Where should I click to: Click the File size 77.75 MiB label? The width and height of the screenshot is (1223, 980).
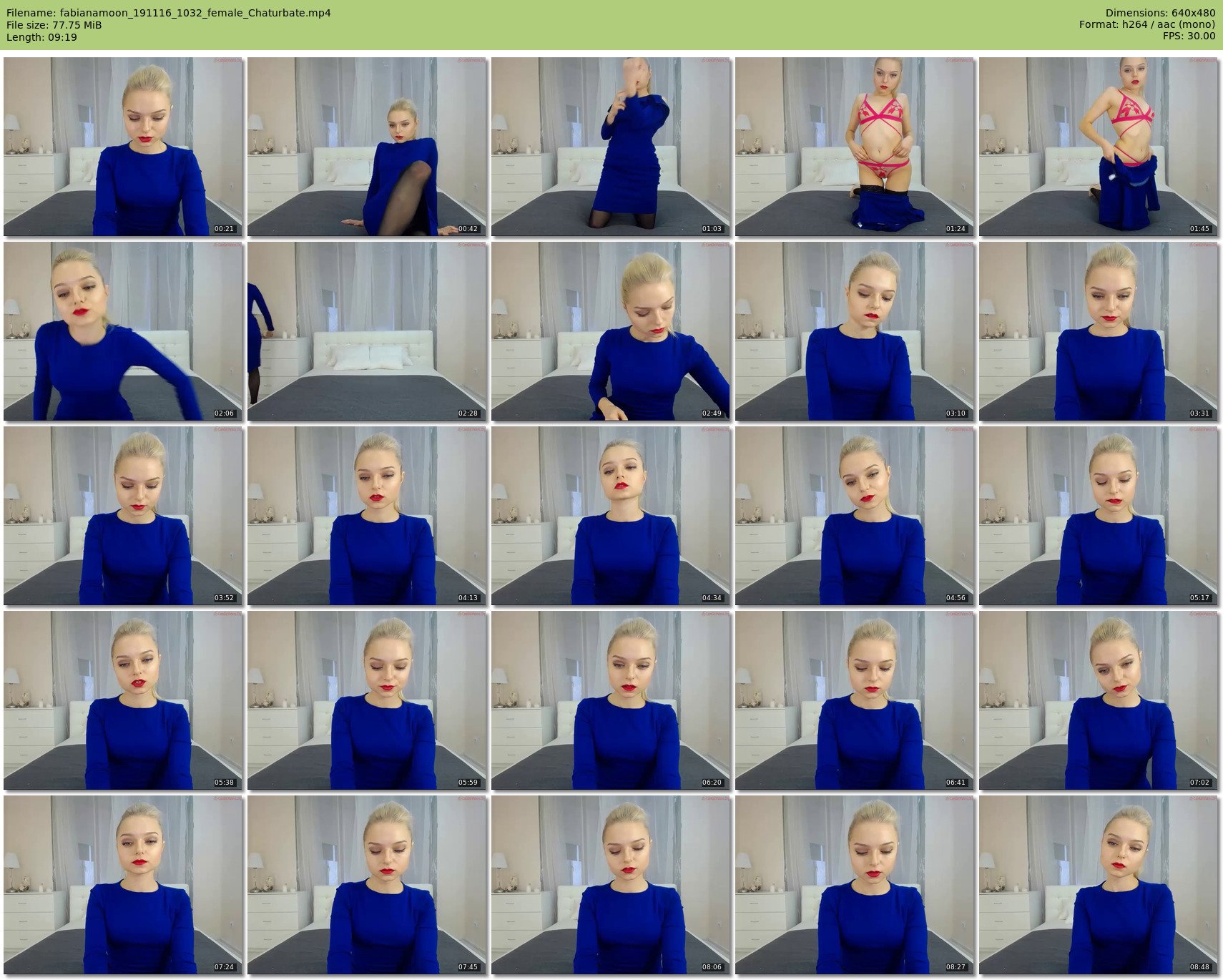(x=54, y=25)
